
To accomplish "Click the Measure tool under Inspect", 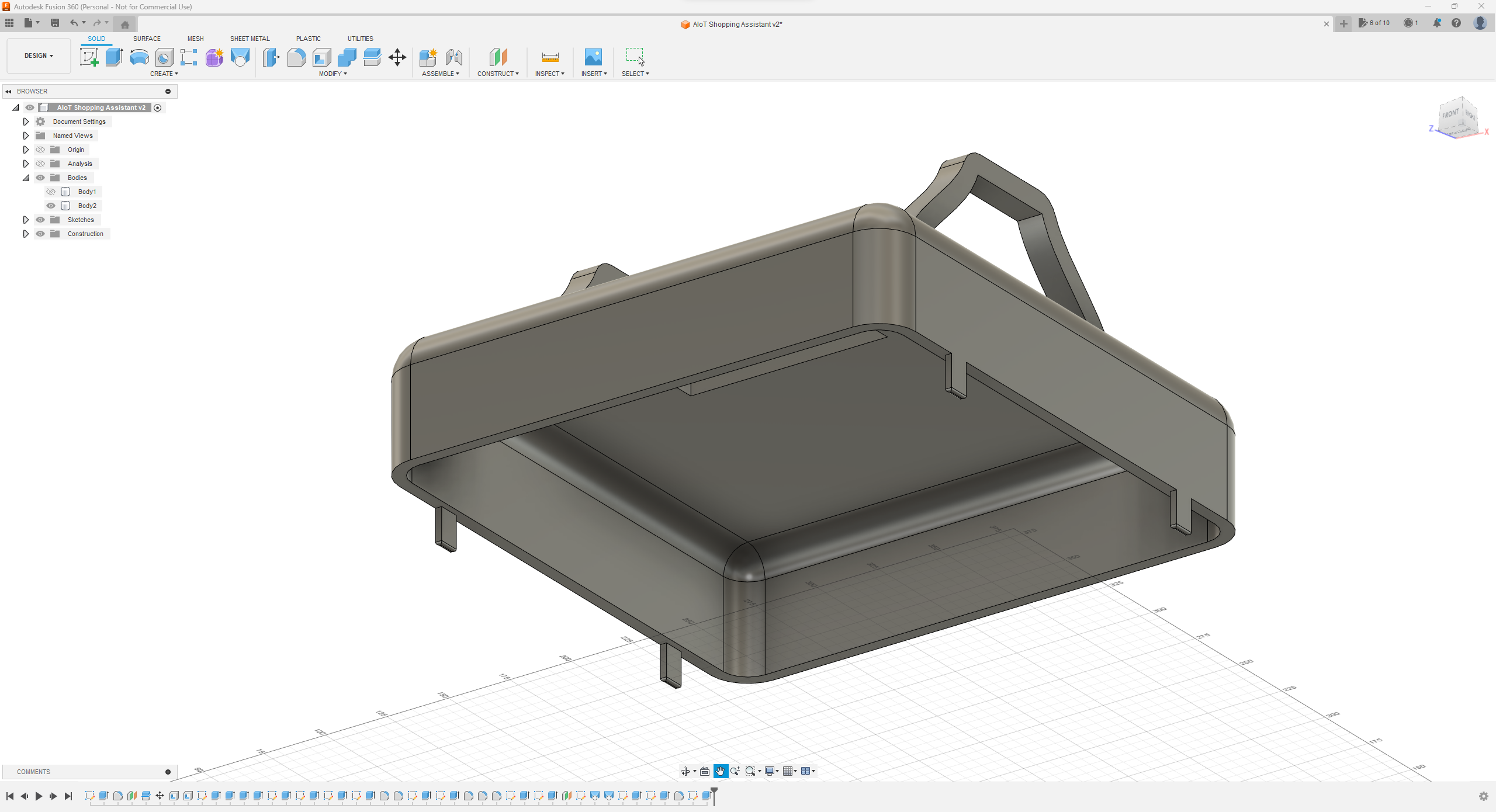I will point(550,57).
